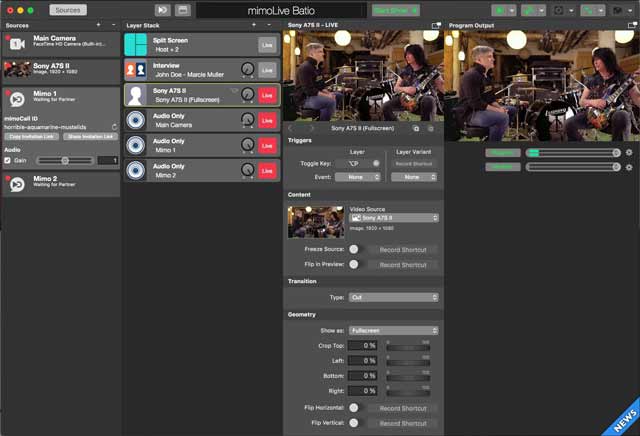Switch off Audio Only Mimo 2 Live

267,171
